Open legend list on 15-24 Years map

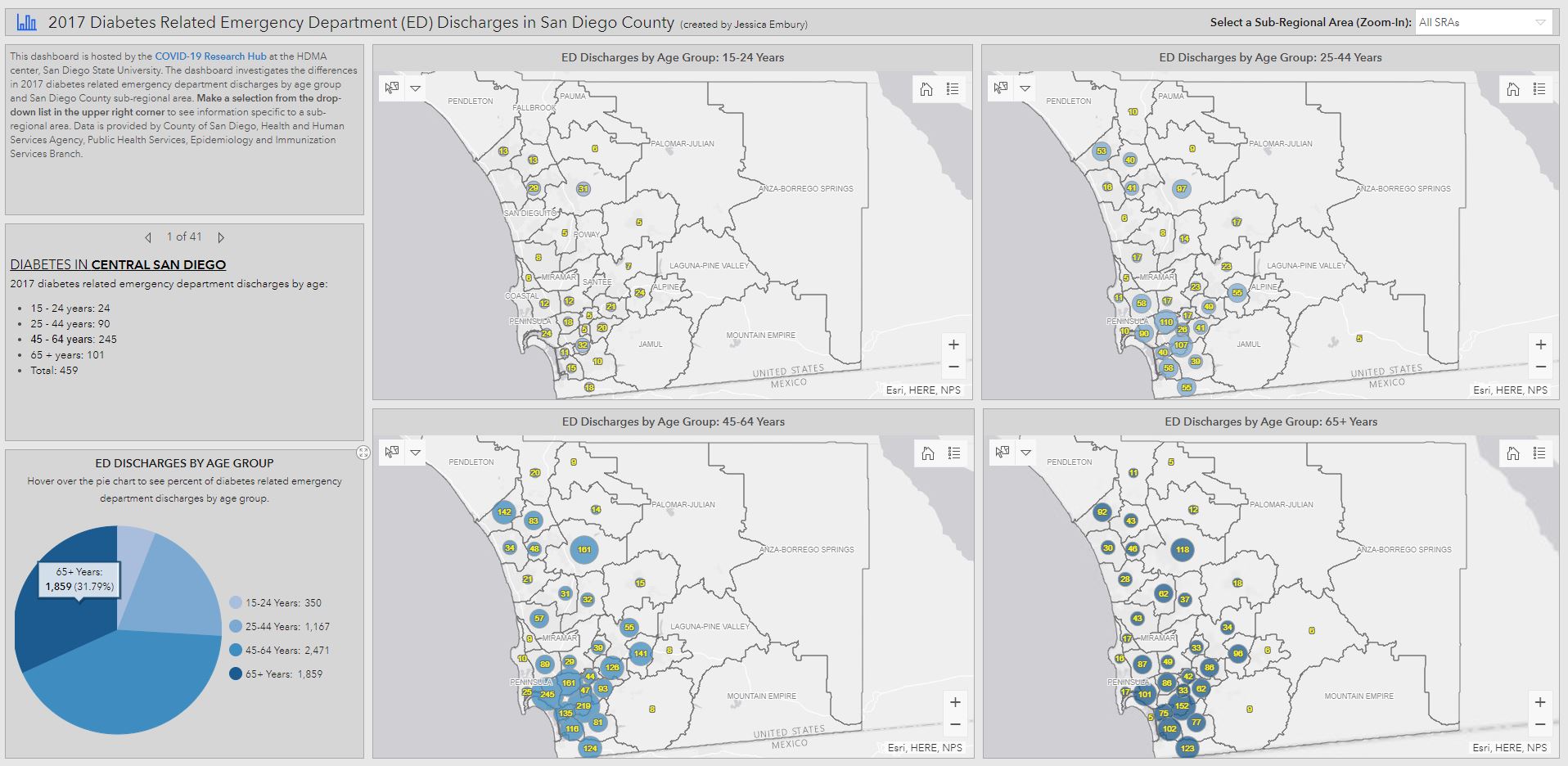click(953, 89)
